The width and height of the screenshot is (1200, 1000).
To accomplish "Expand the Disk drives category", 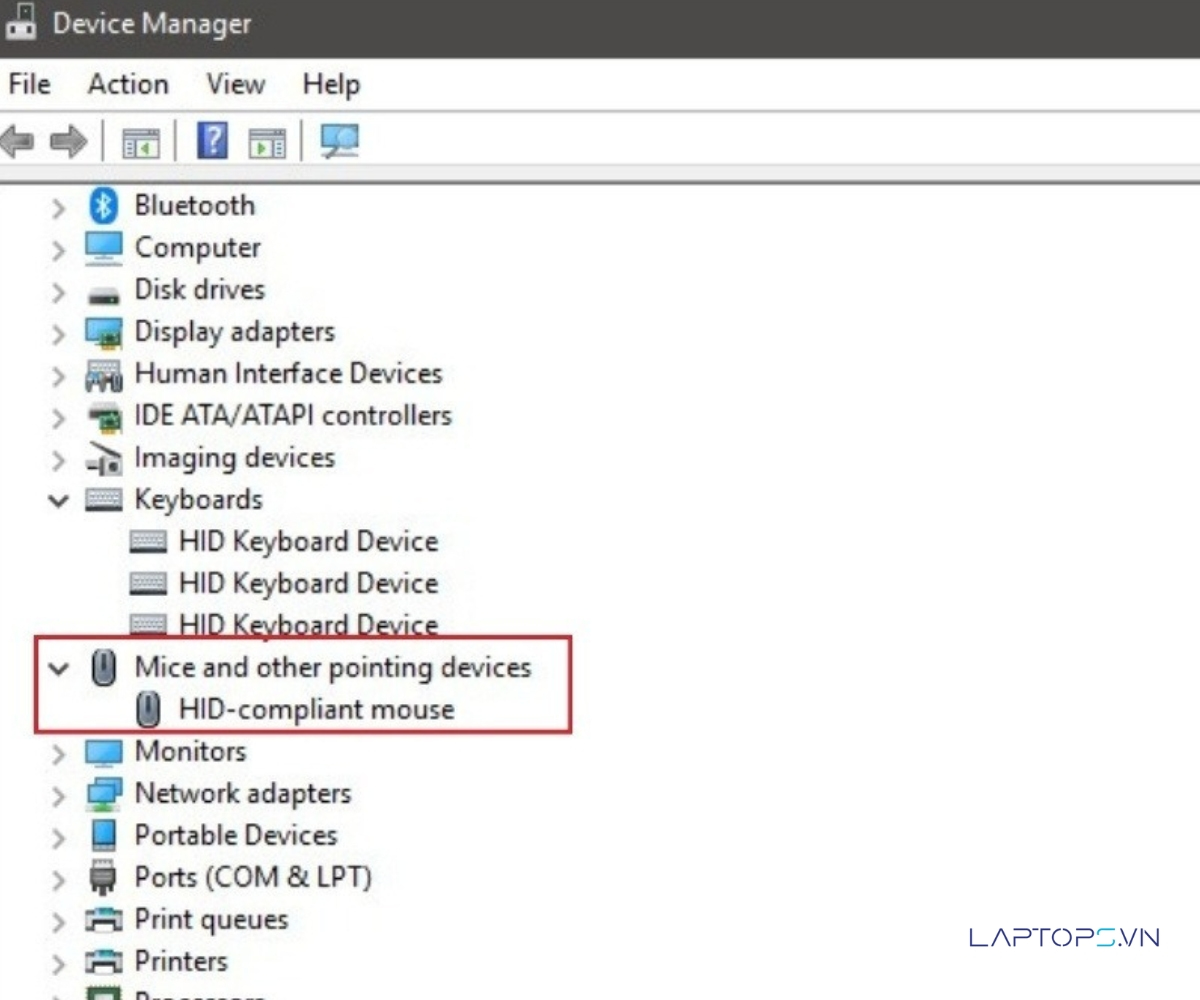I will pyautogui.click(x=59, y=291).
